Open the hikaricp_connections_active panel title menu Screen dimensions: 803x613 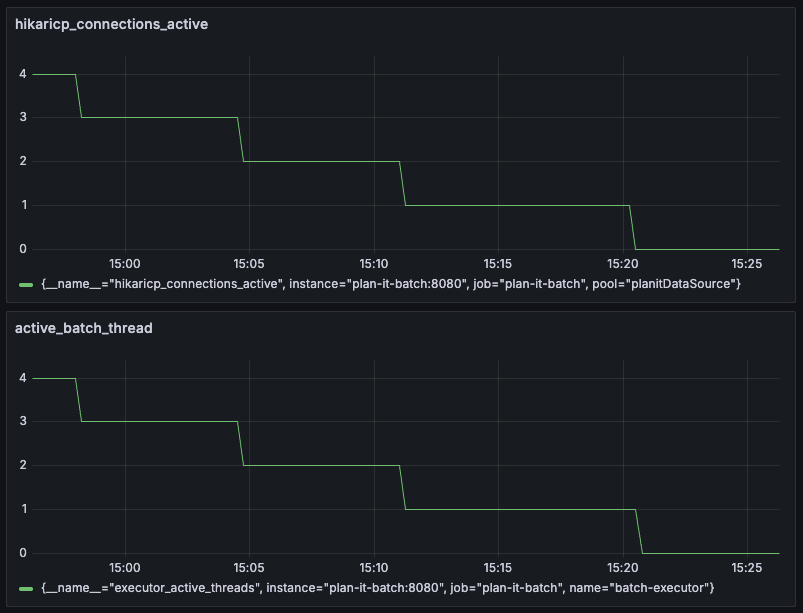111,24
